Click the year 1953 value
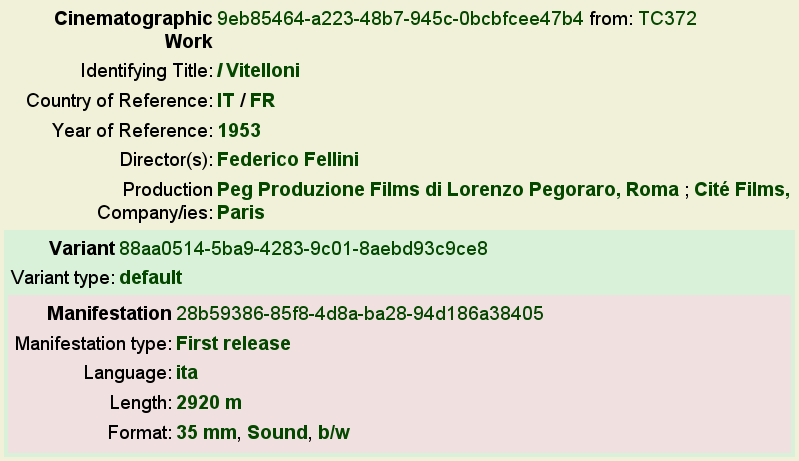This screenshot has height=461, width=799. (239, 130)
